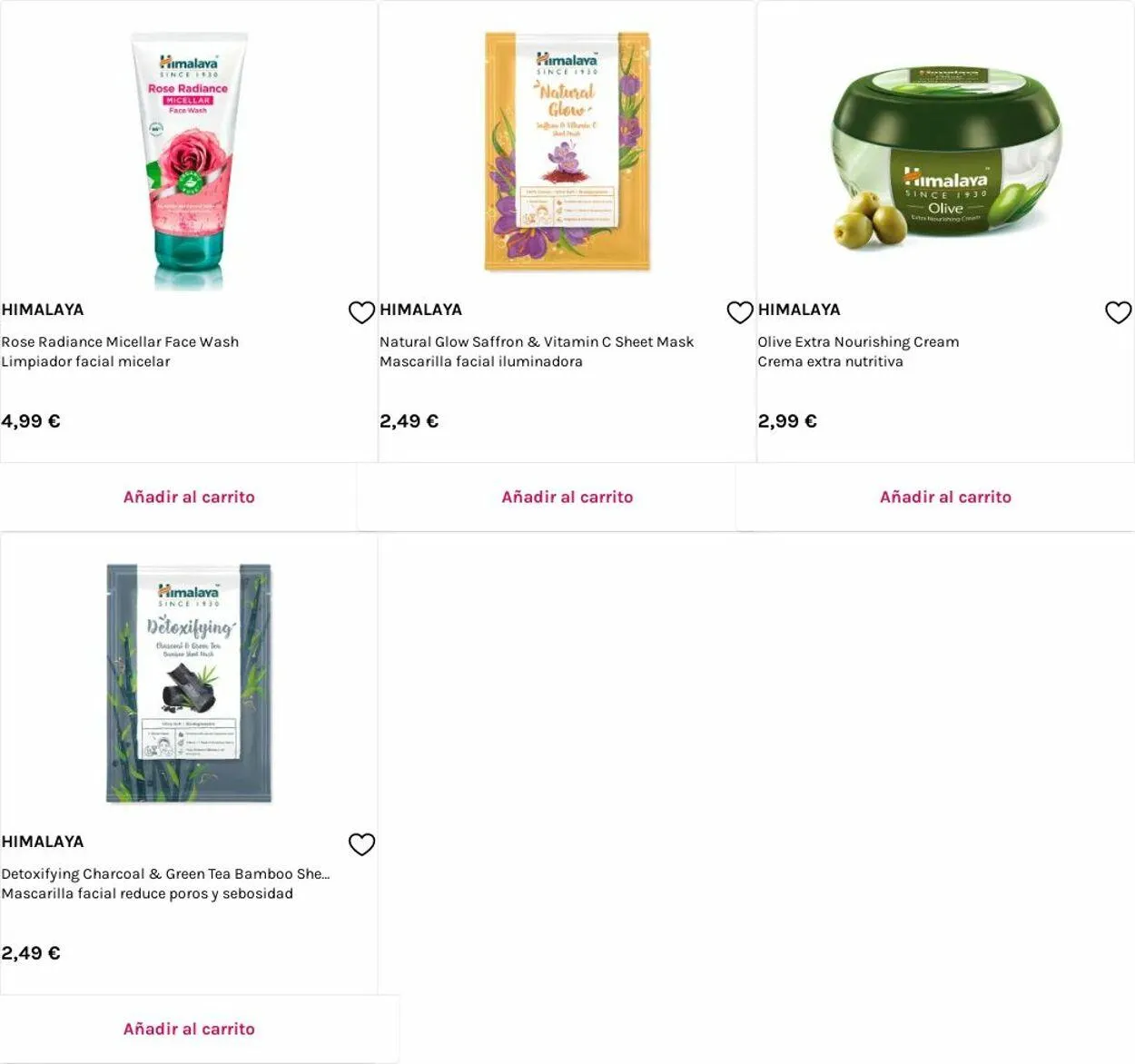Open Natural Glow Saffron & Vitamin C title
This screenshot has width=1135, height=1064.
click(537, 341)
